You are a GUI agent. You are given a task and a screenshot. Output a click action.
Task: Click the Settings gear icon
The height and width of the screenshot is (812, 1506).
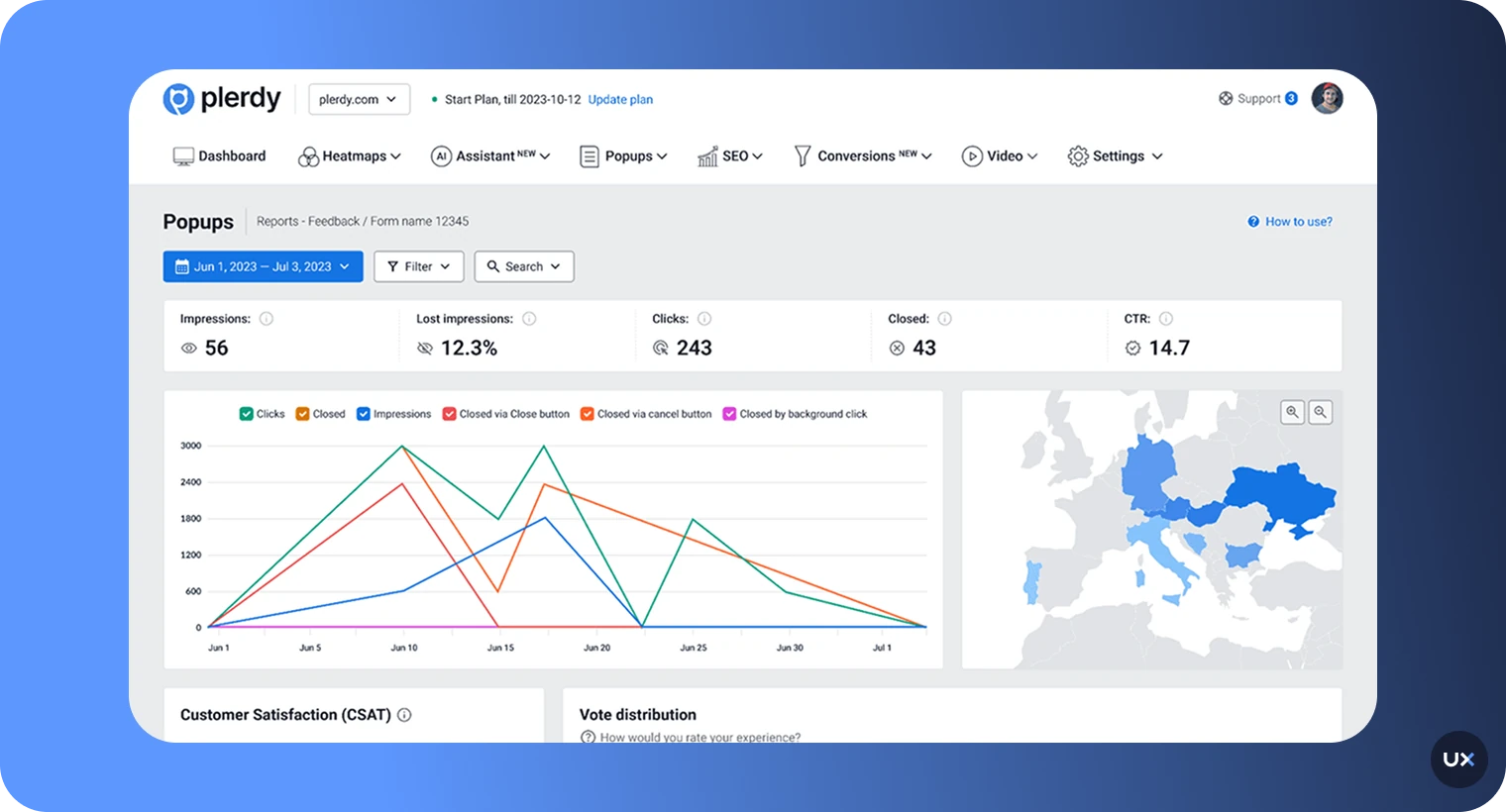click(1078, 156)
